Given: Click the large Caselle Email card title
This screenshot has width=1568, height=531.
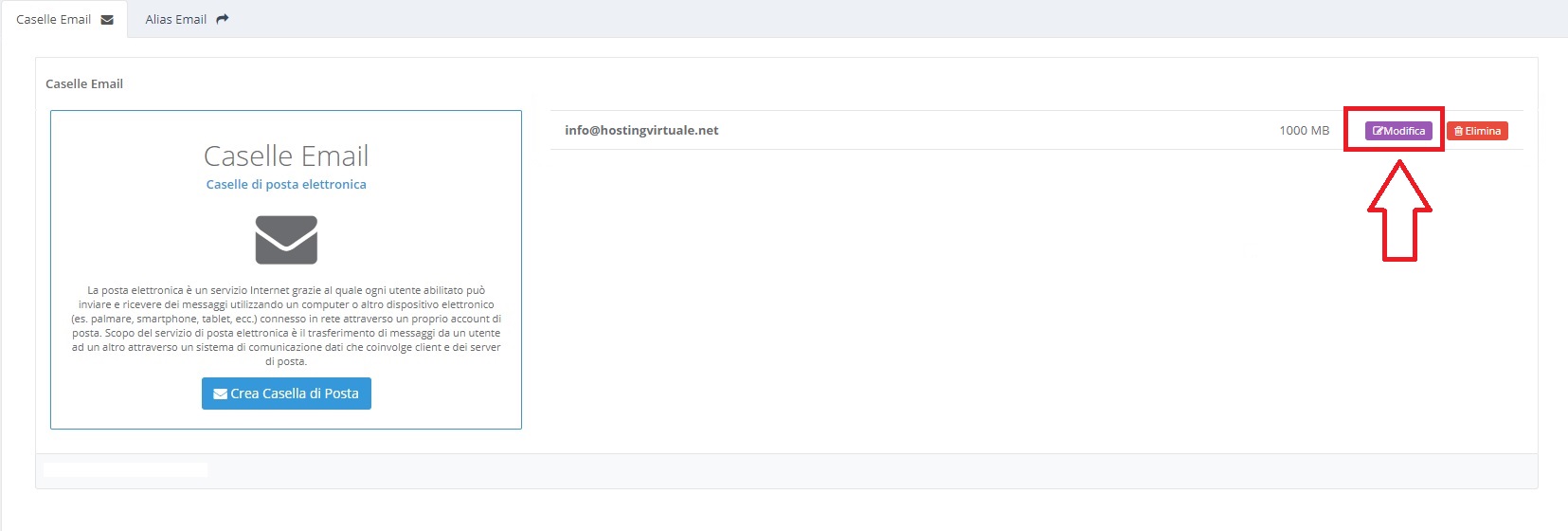Looking at the screenshot, I should (286, 156).
